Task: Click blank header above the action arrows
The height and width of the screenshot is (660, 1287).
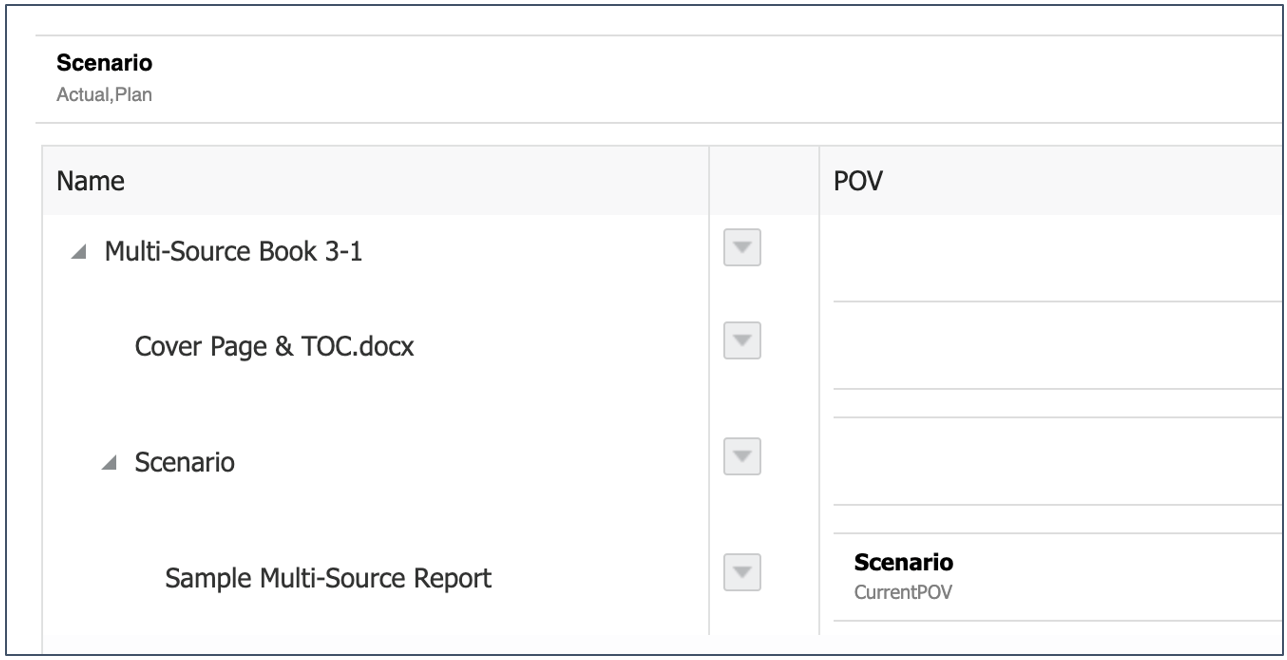Action: pyautogui.click(x=763, y=181)
